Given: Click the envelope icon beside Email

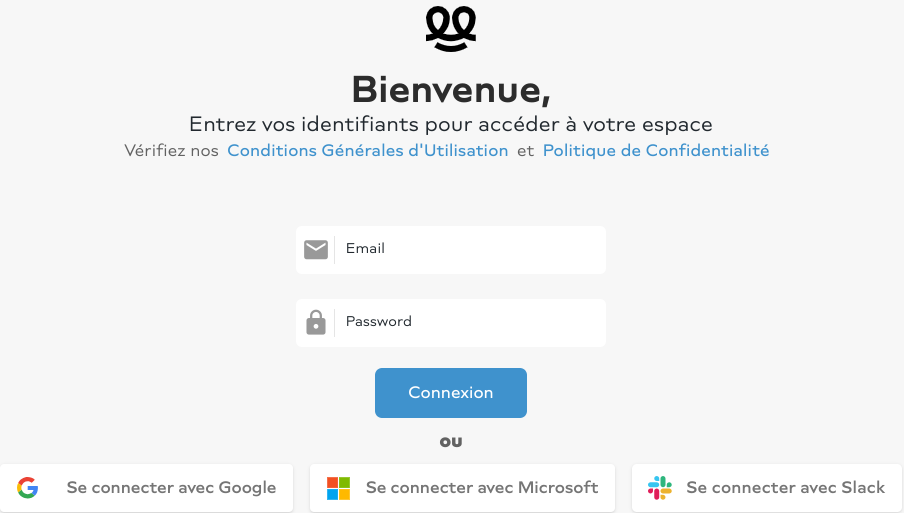Looking at the screenshot, I should (316, 250).
